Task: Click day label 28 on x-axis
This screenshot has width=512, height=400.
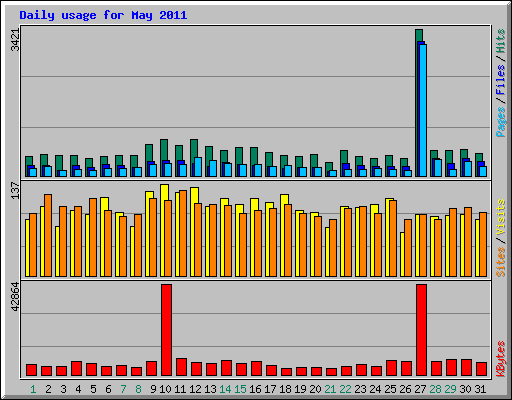Action: 435,389
